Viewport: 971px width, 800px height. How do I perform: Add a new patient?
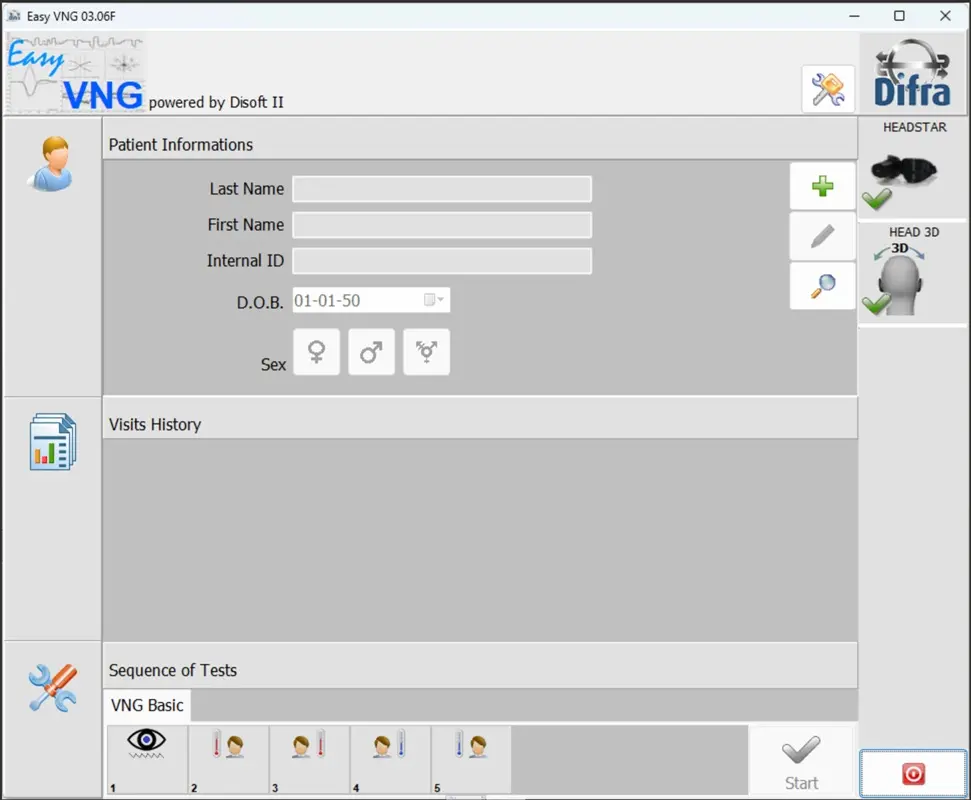(x=822, y=186)
